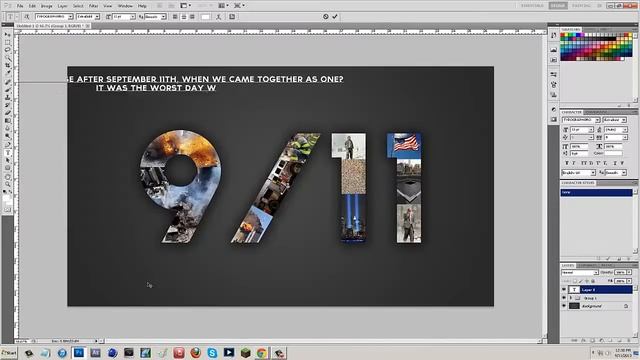Click the Windows Start button

[9, 353]
